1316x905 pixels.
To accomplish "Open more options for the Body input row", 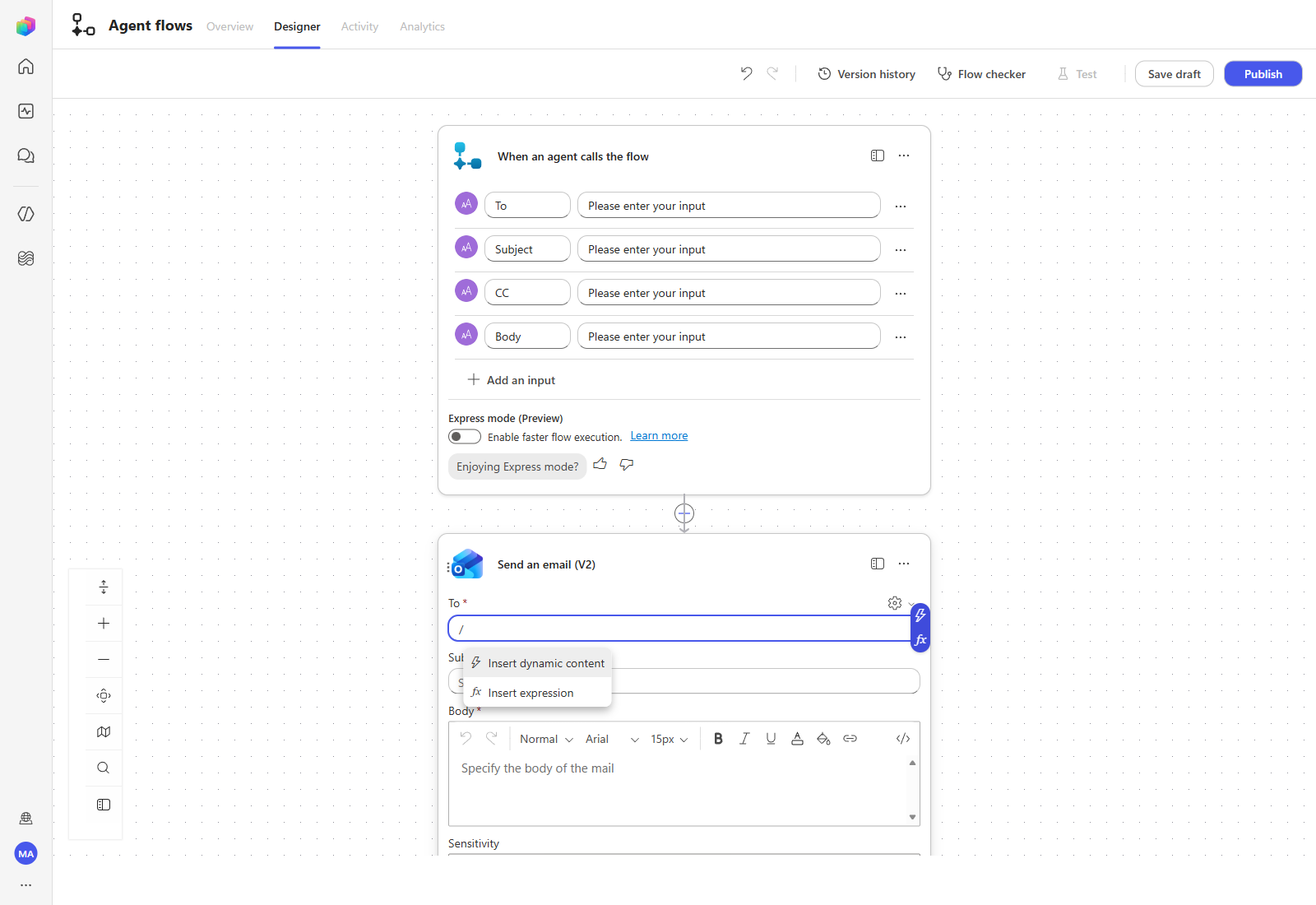I will coord(901,337).
